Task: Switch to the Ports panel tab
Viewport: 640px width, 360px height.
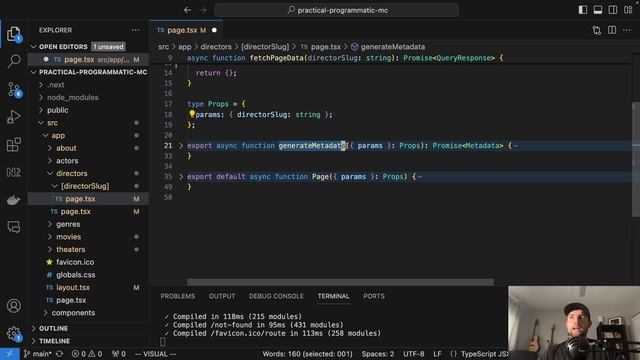Action: pyautogui.click(x=374, y=296)
